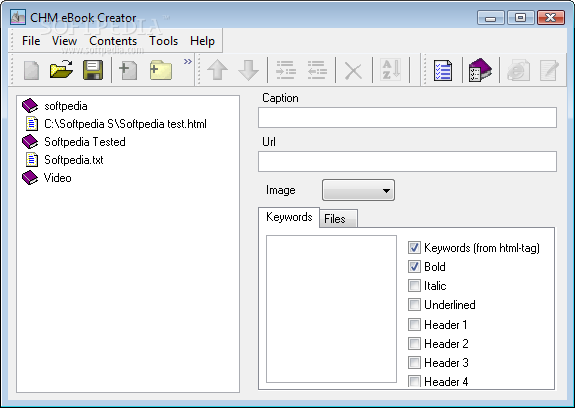Expand the toolbar overflow chevron
Image resolution: width=575 pixels, height=408 pixels.
click(188, 61)
